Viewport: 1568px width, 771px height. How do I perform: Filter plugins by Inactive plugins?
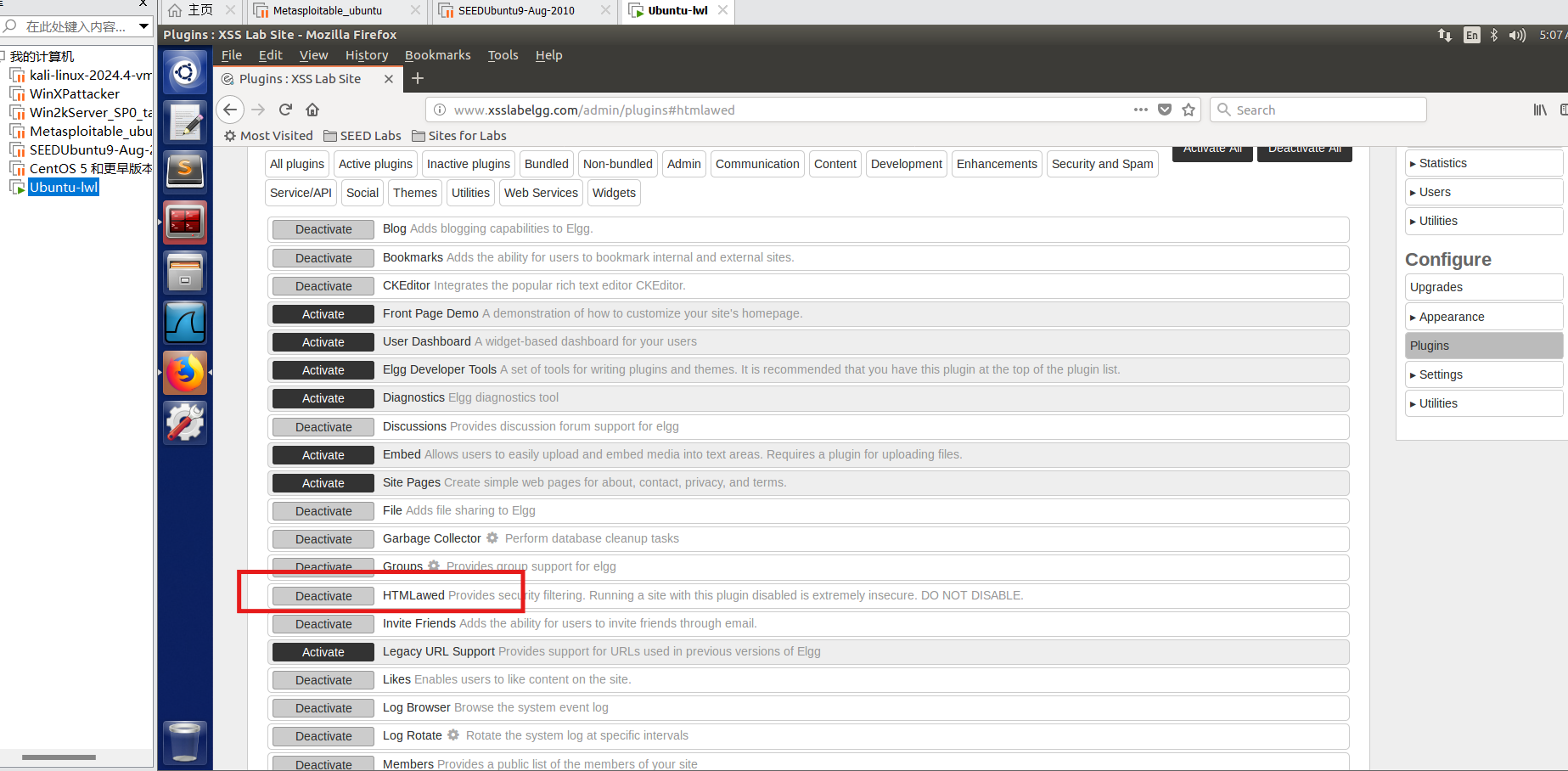469,164
